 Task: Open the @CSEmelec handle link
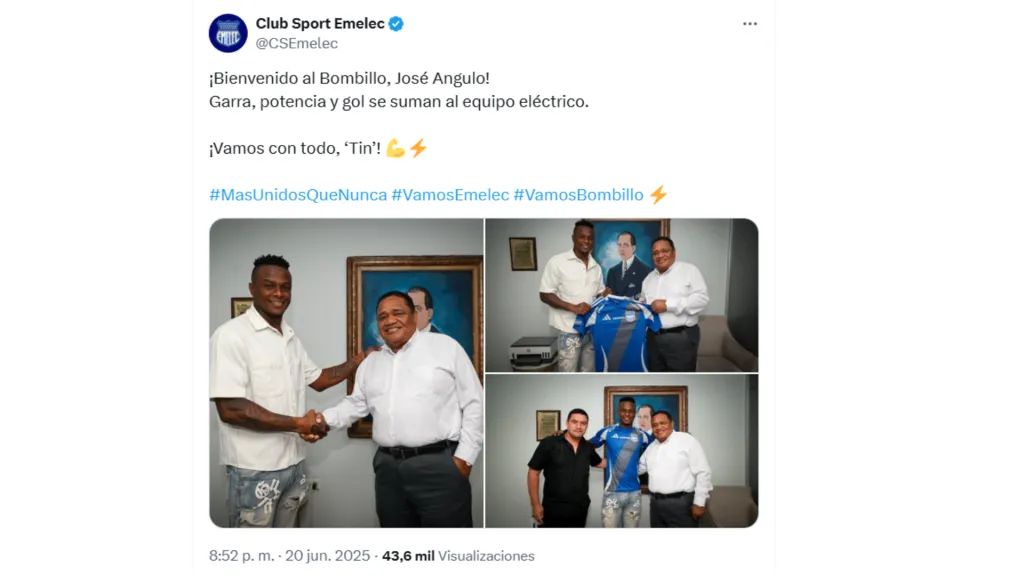click(x=296, y=44)
